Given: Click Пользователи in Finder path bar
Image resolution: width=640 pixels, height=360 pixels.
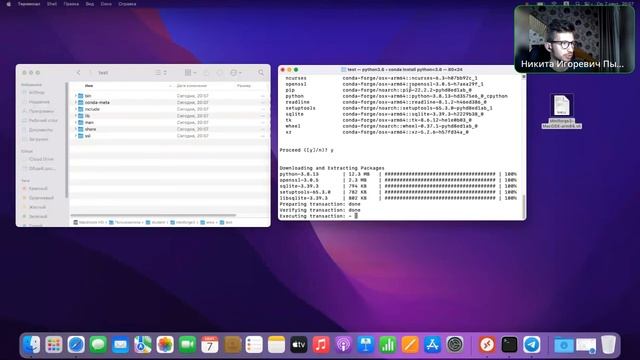Looking at the screenshot, I should (124, 222).
